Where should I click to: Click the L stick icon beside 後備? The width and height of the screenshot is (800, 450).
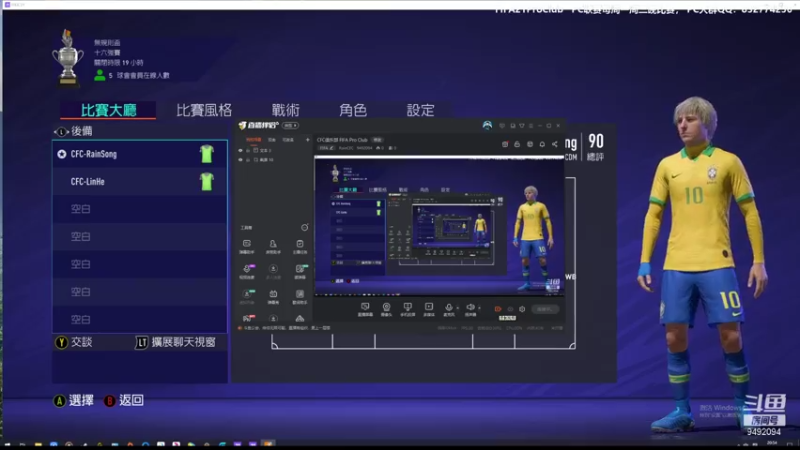pyautogui.click(x=61, y=132)
